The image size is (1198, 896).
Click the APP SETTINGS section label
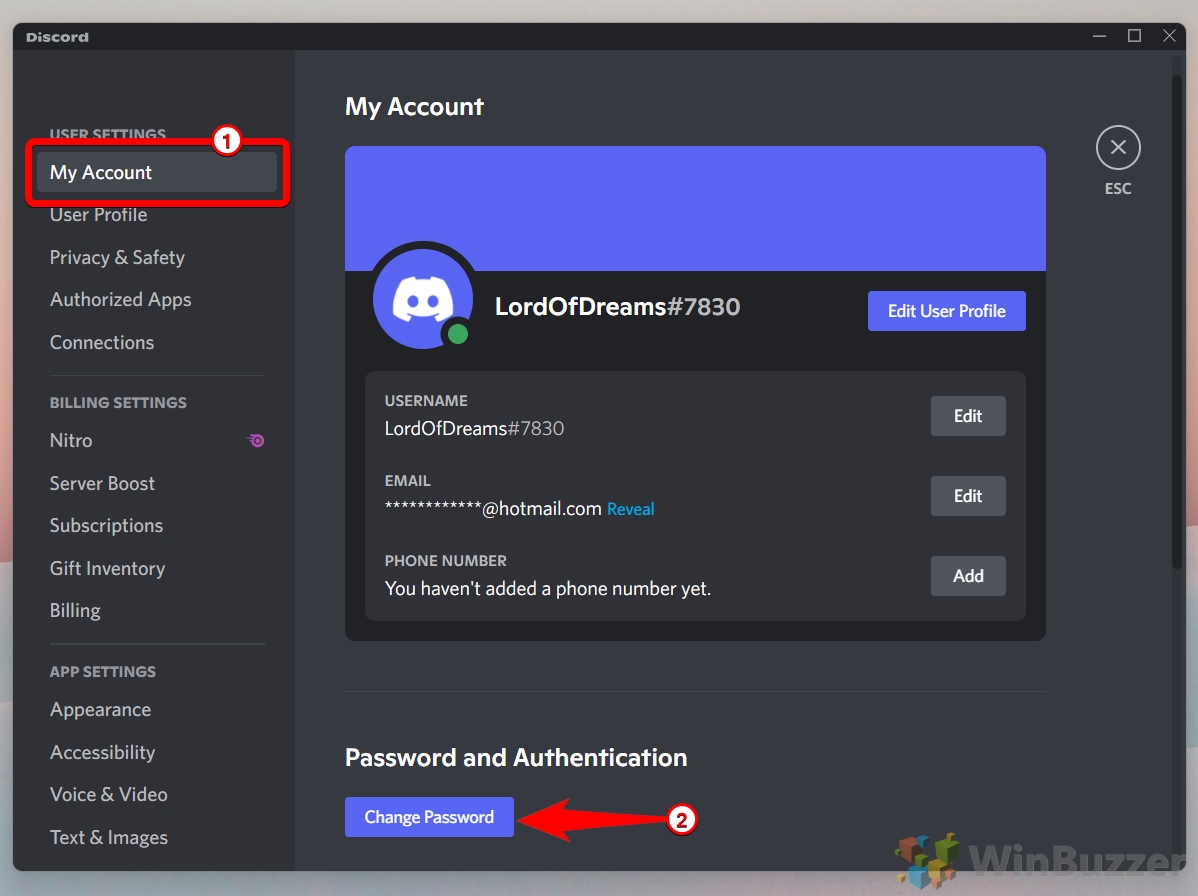[x=102, y=672]
